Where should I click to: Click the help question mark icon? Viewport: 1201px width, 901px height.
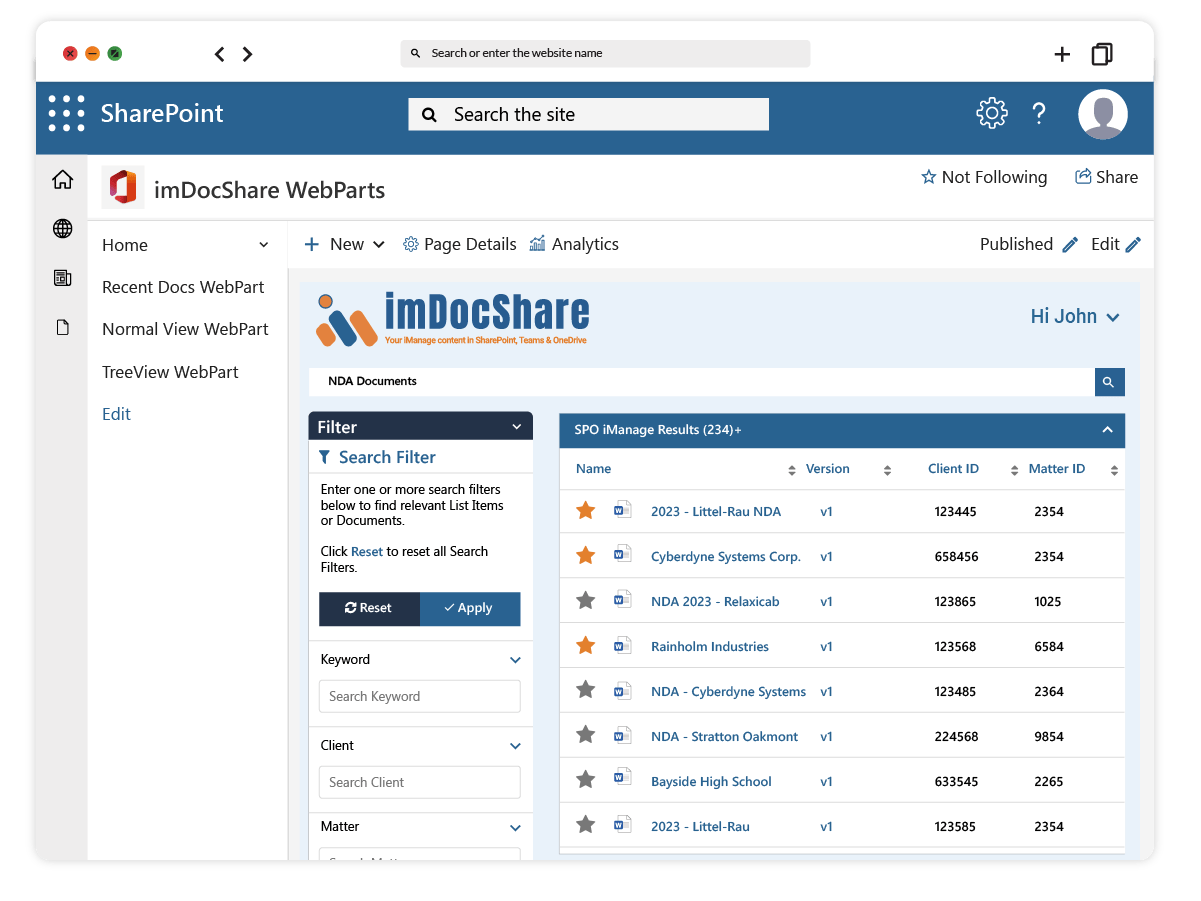point(1039,113)
